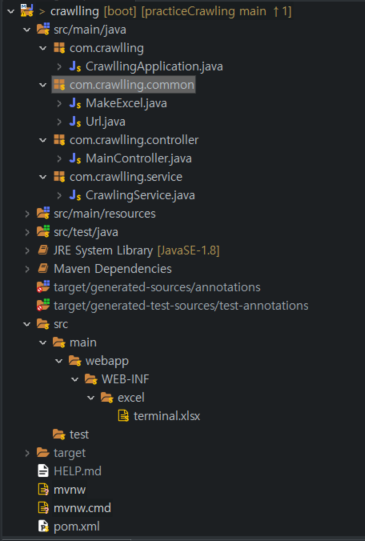The height and width of the screenshot is (541, 365).
Task: Click the MainController.java file icon
Action: 75,158
